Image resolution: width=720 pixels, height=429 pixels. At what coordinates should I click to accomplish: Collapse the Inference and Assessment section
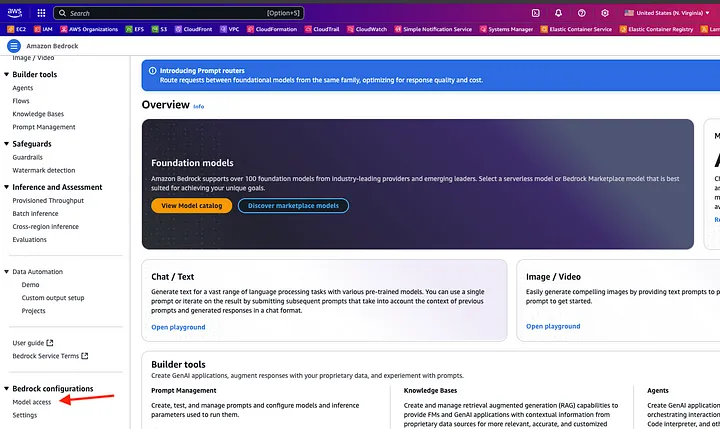(6, 187)
